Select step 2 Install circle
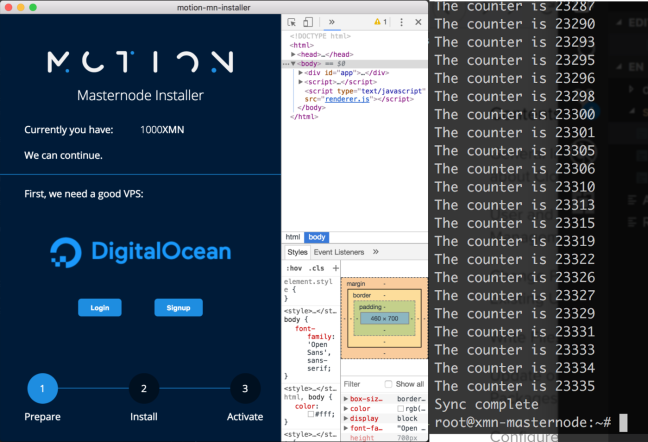This screenshot has width=648, height=442. click(x=144, y=388)
